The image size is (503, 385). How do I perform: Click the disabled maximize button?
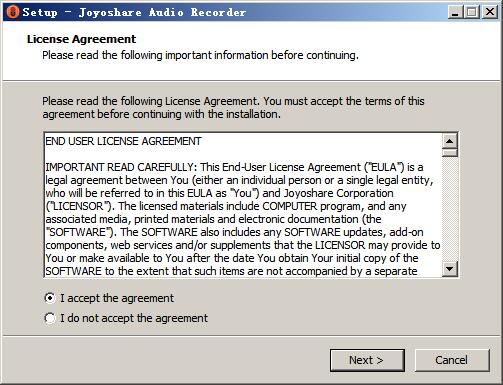[472, 12]
